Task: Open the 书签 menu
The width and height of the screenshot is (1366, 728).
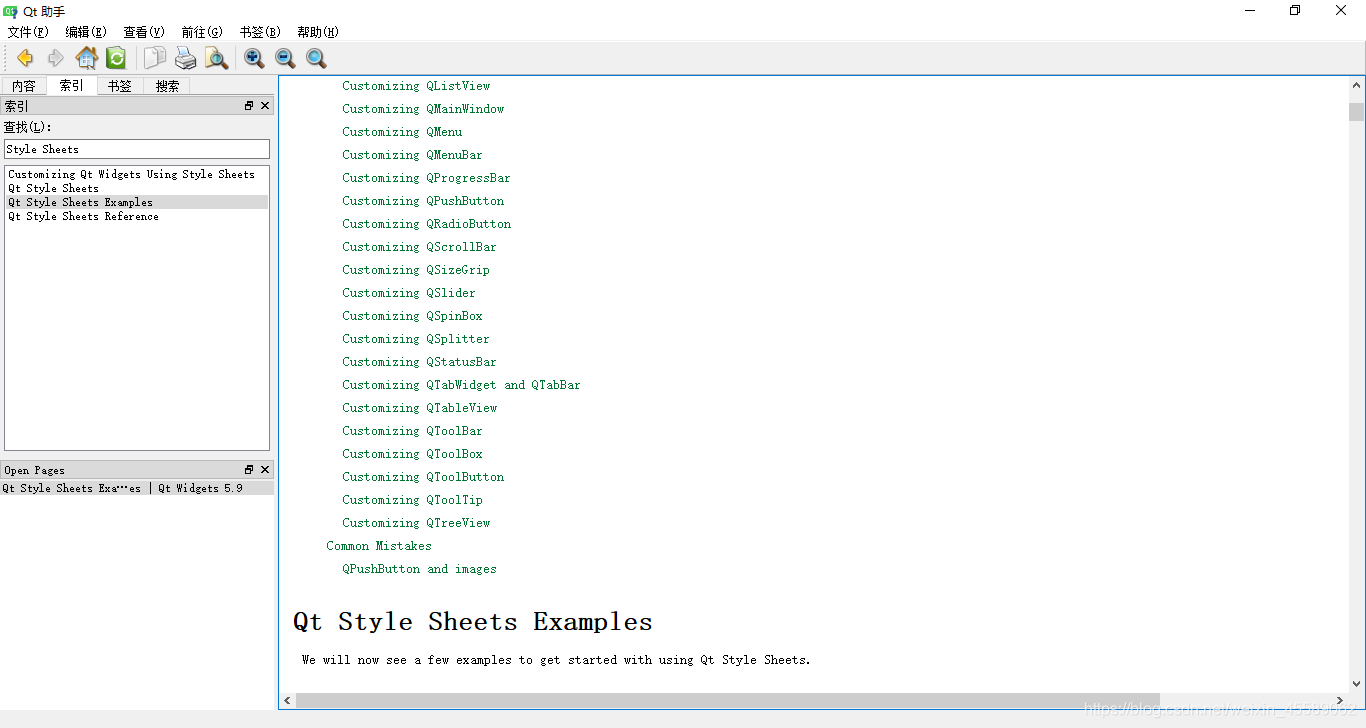Action: click(x=258, y=31)
